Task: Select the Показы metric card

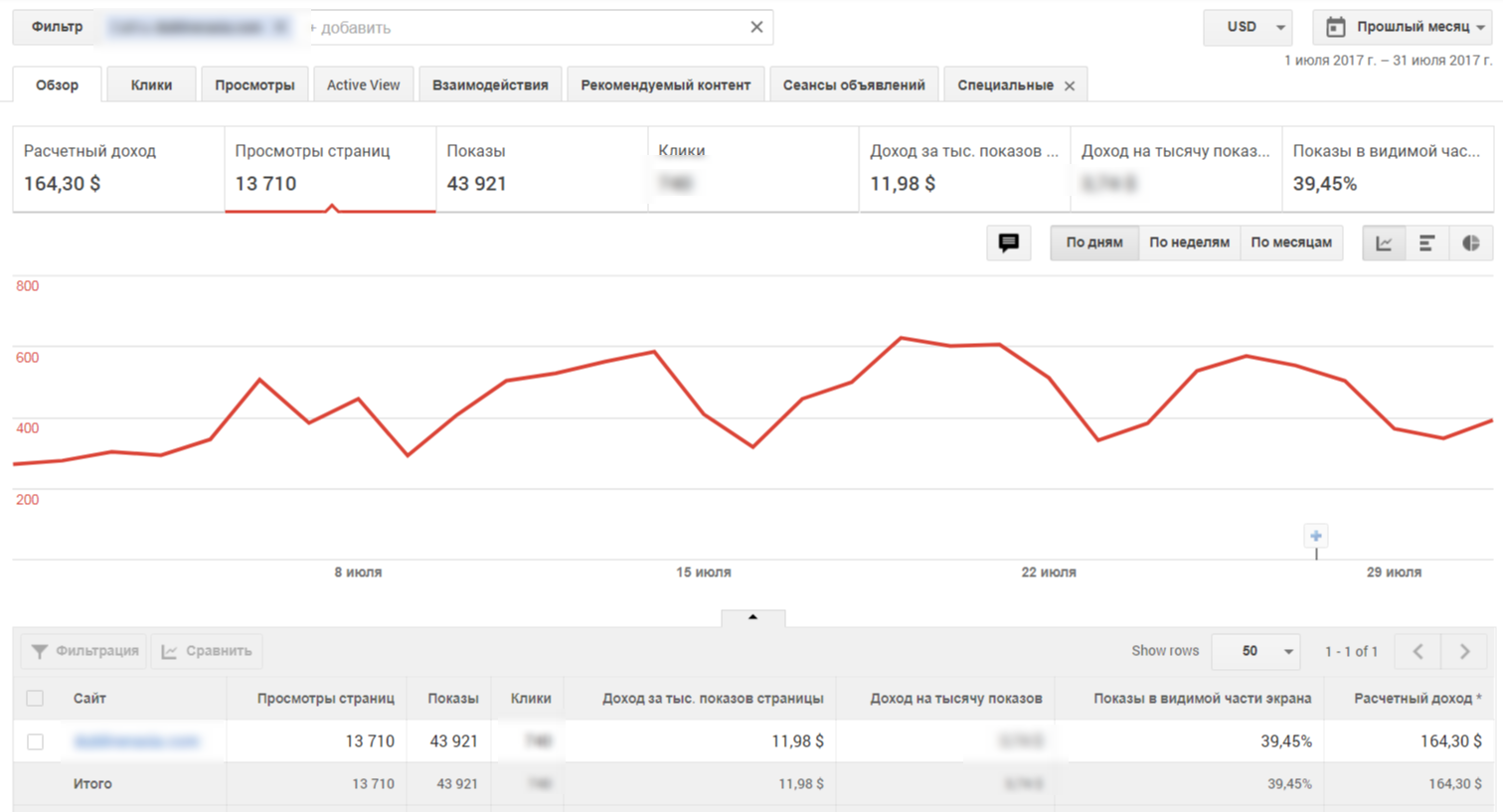Action: click(542, 169)
